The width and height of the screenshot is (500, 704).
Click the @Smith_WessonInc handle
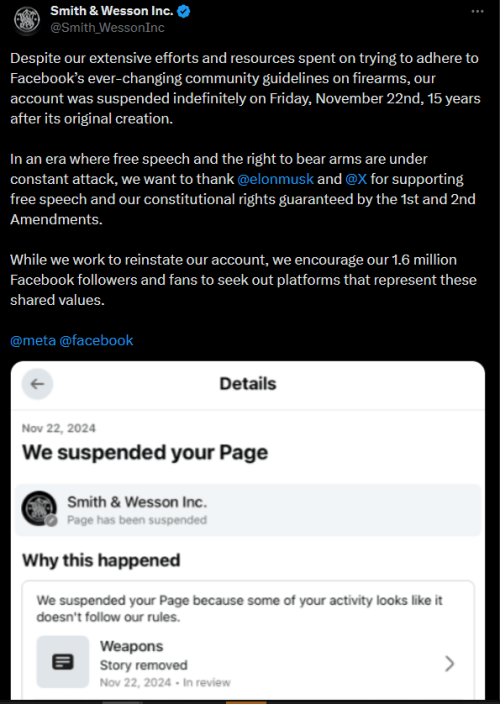[x=107, y=28]
